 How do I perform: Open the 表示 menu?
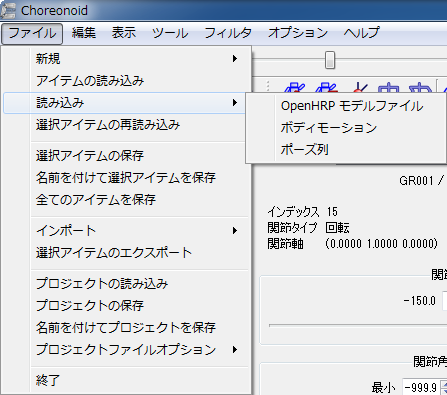pyautogui.click(x=124, y=33)
